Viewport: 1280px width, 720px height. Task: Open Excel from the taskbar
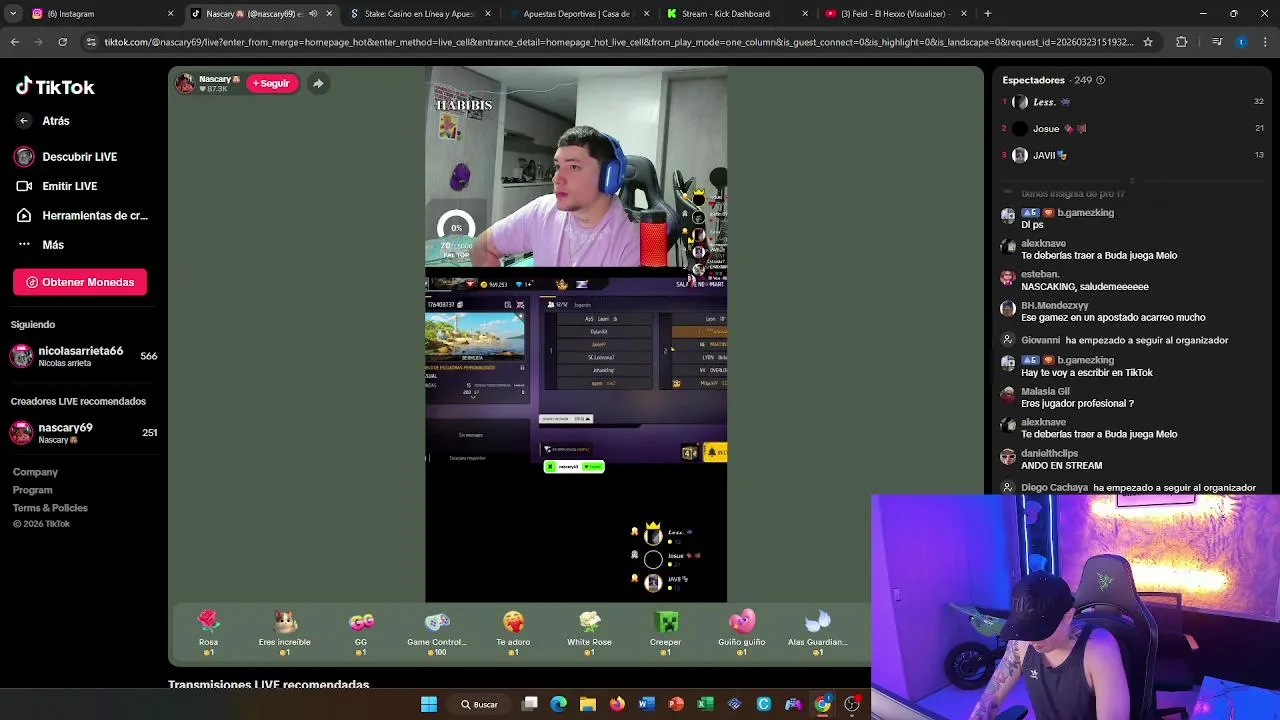click(705, 705)
